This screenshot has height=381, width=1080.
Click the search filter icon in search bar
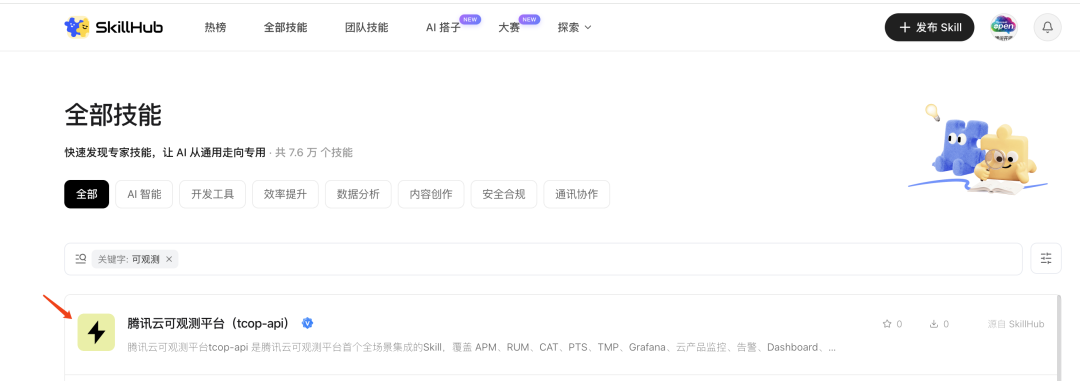click(x=81, y=259)
